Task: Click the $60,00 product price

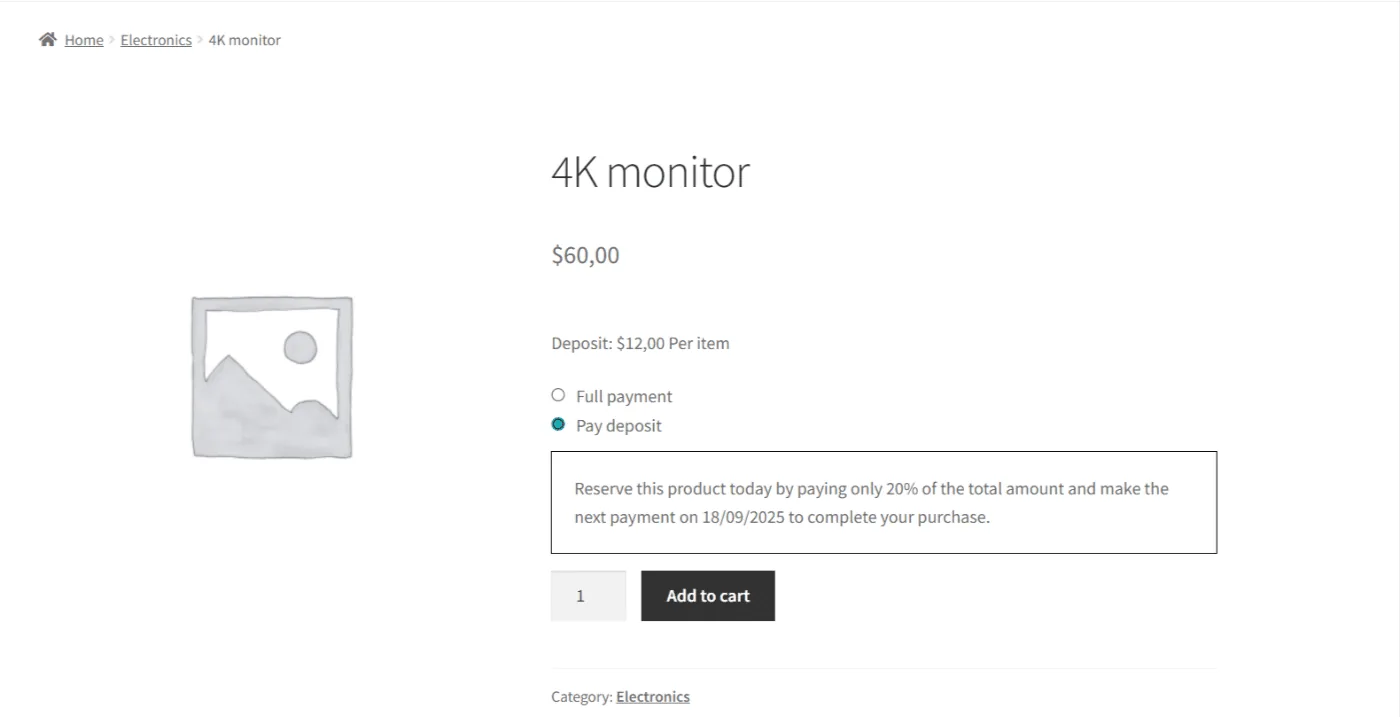Action: (585, 255)
